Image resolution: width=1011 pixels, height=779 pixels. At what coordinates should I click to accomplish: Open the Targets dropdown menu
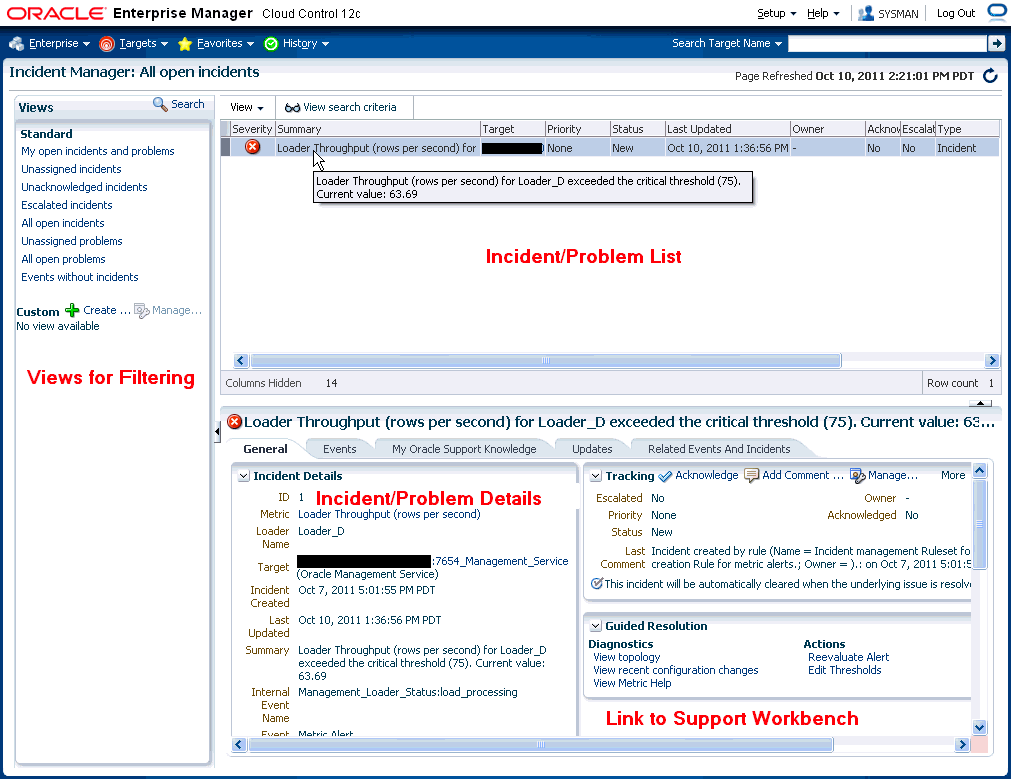coord(143,43)
